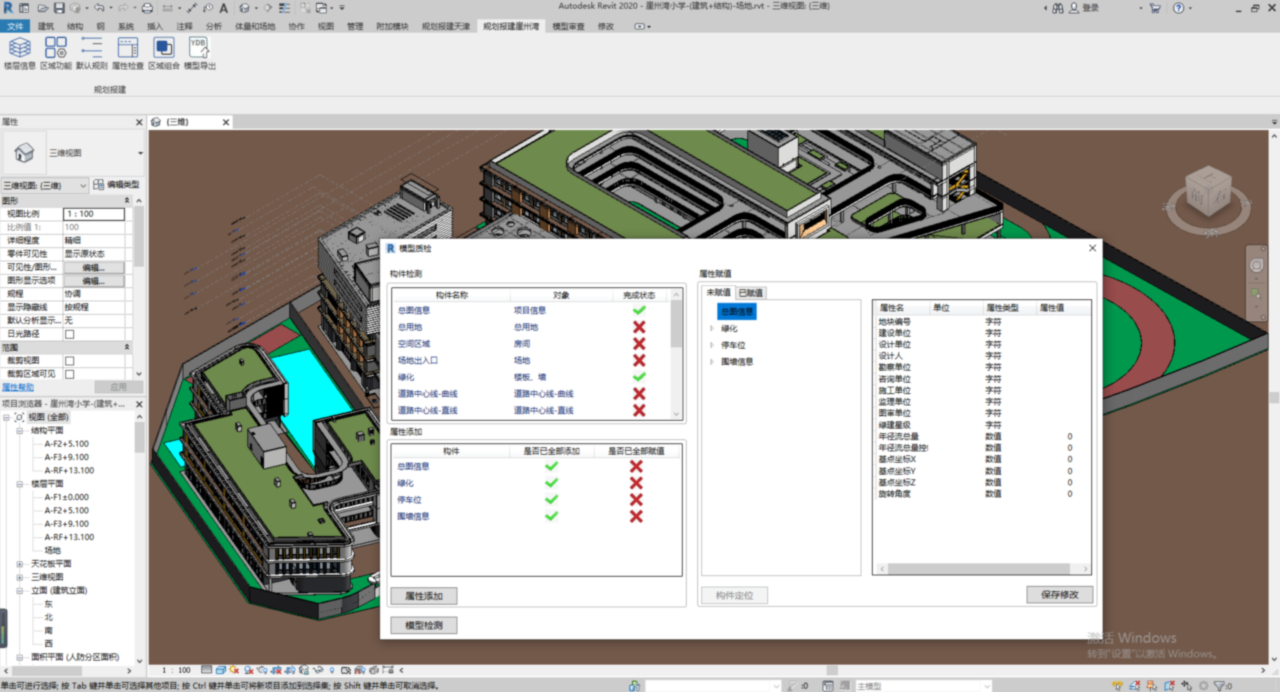Click the 保存修改 button
1280x692 pixels.
pyautogui.click(x=1060, y=594)
